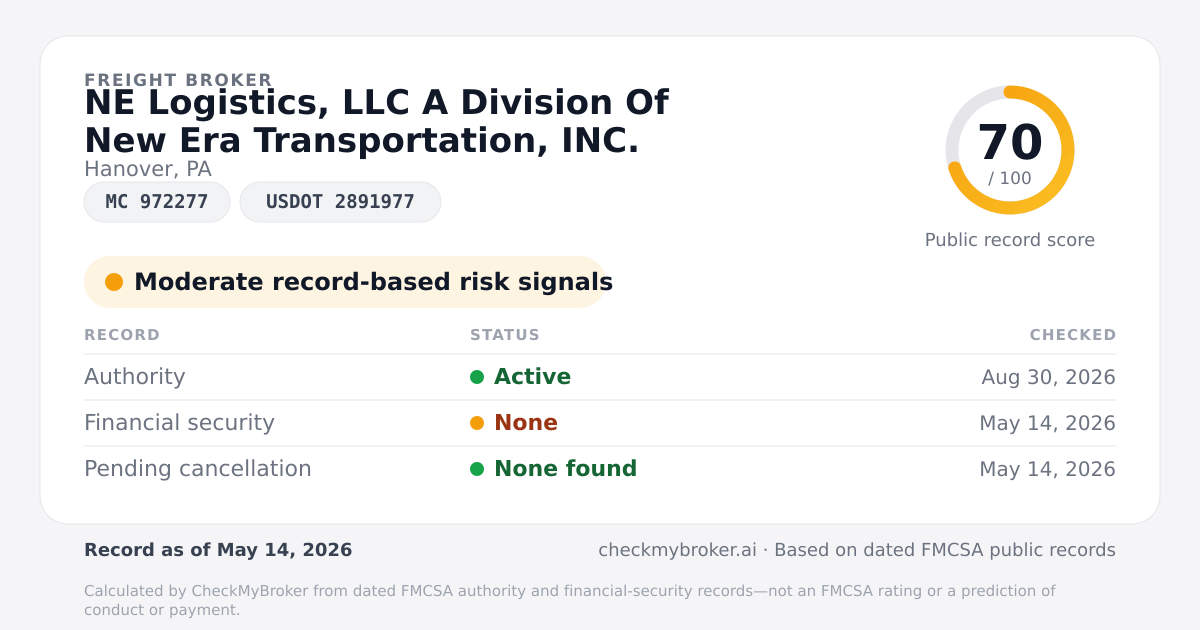Click the Public record score label
Screen dimensions: 1200x630
(1010, 240)
